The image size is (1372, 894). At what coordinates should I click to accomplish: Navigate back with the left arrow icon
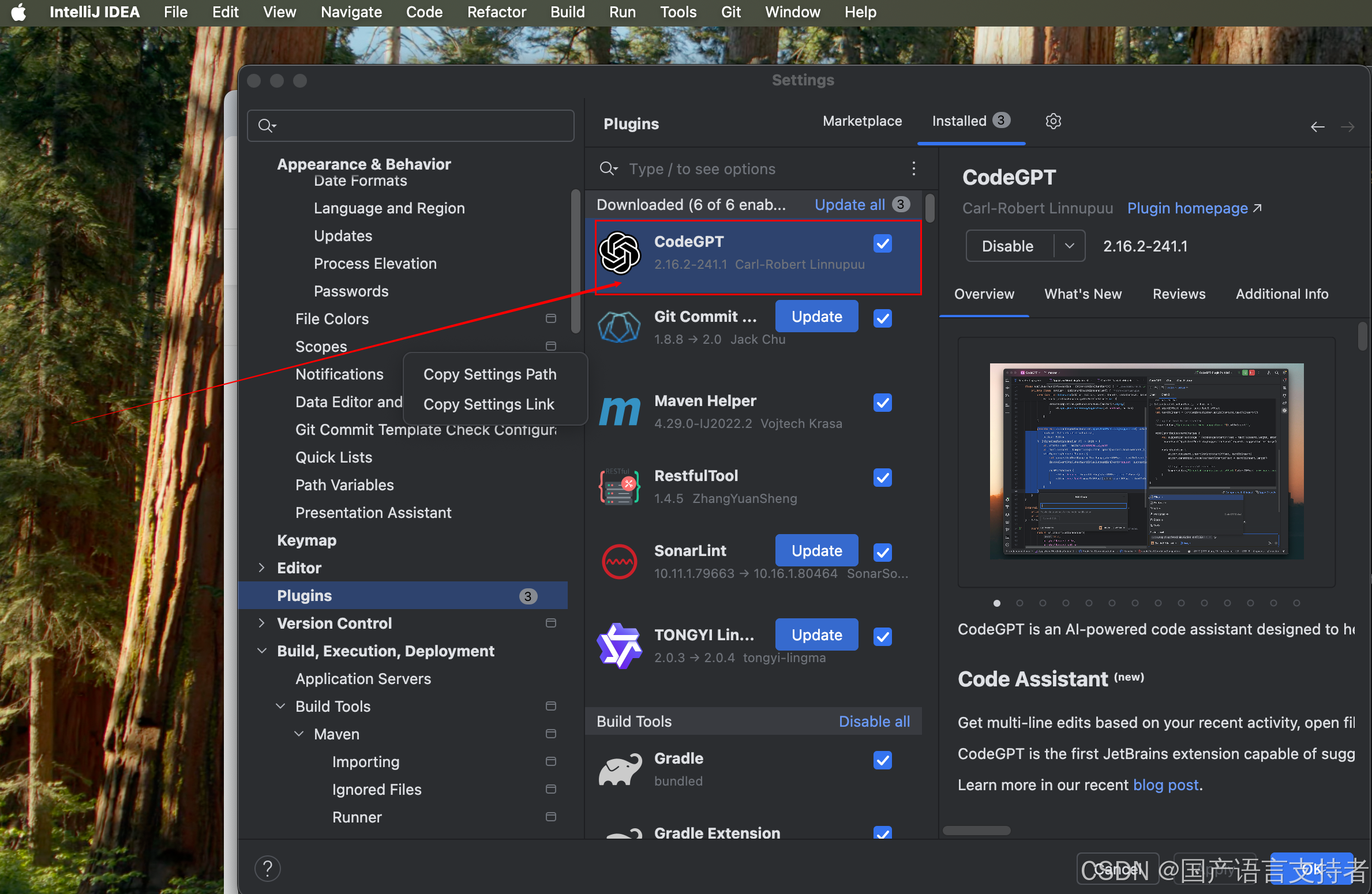pos(1317,127)
